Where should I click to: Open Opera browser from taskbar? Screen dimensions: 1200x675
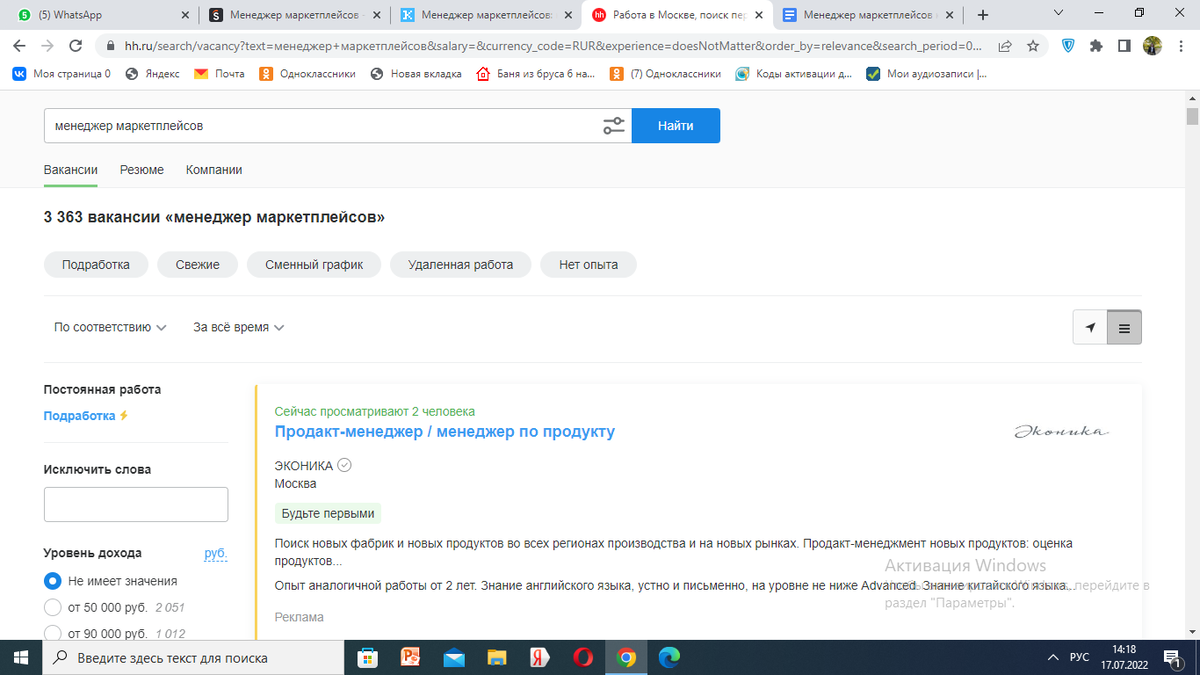583,657
